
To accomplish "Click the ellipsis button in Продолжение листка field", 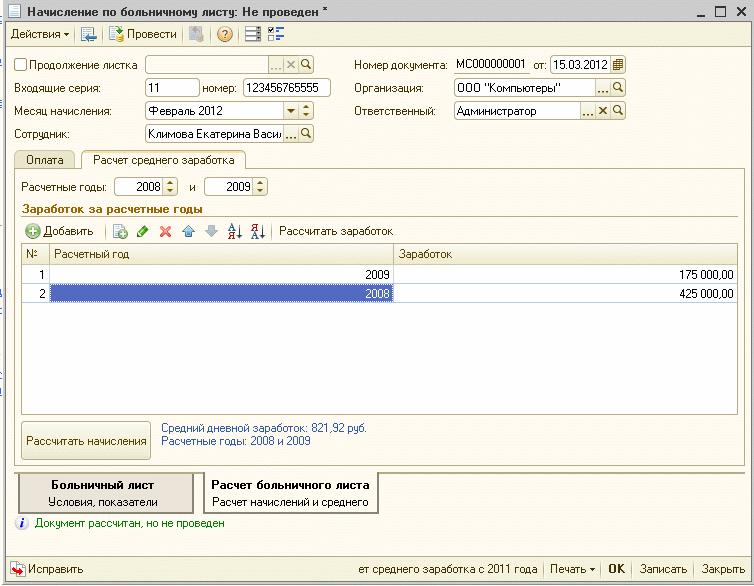I will point(276,64).
